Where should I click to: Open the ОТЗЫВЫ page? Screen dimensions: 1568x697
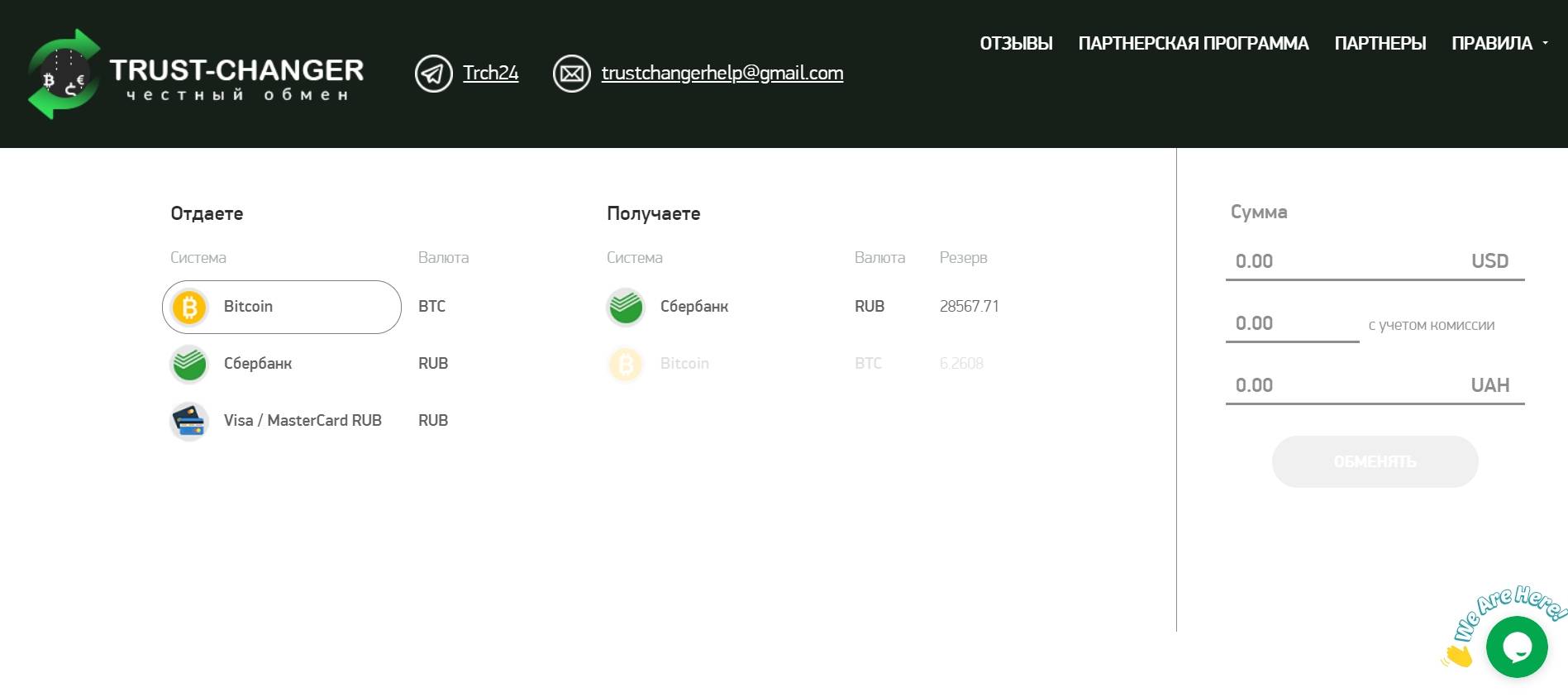(x=1016, y=44)
